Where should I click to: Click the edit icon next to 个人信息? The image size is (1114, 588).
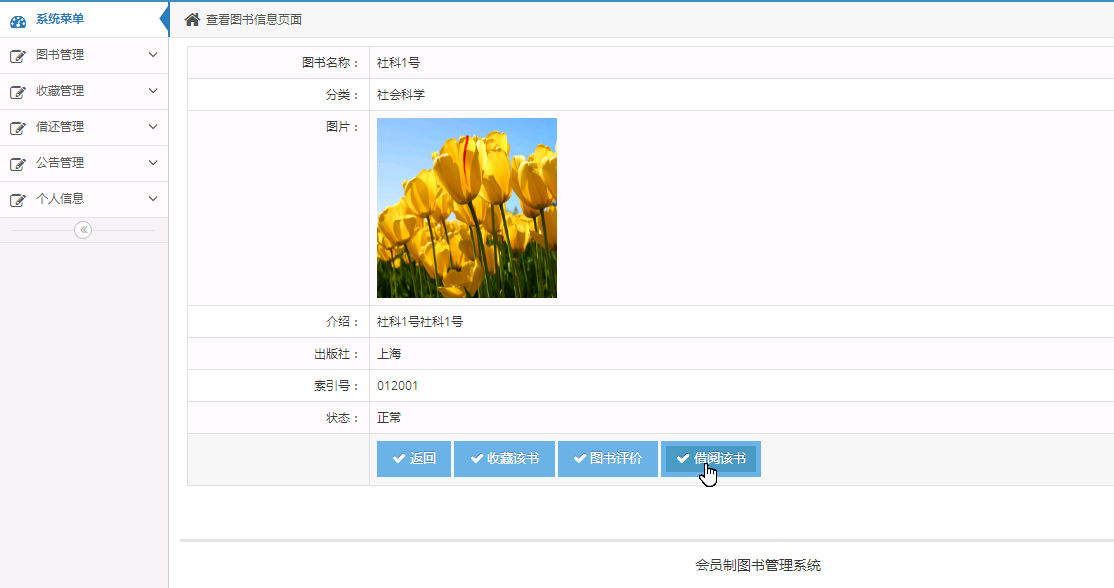pyautogui.click(x=18, y=200)
